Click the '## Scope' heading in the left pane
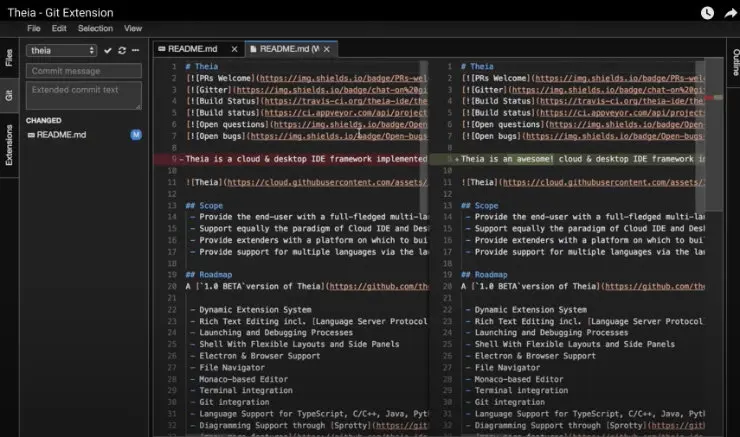 click(x=204, y=206)
